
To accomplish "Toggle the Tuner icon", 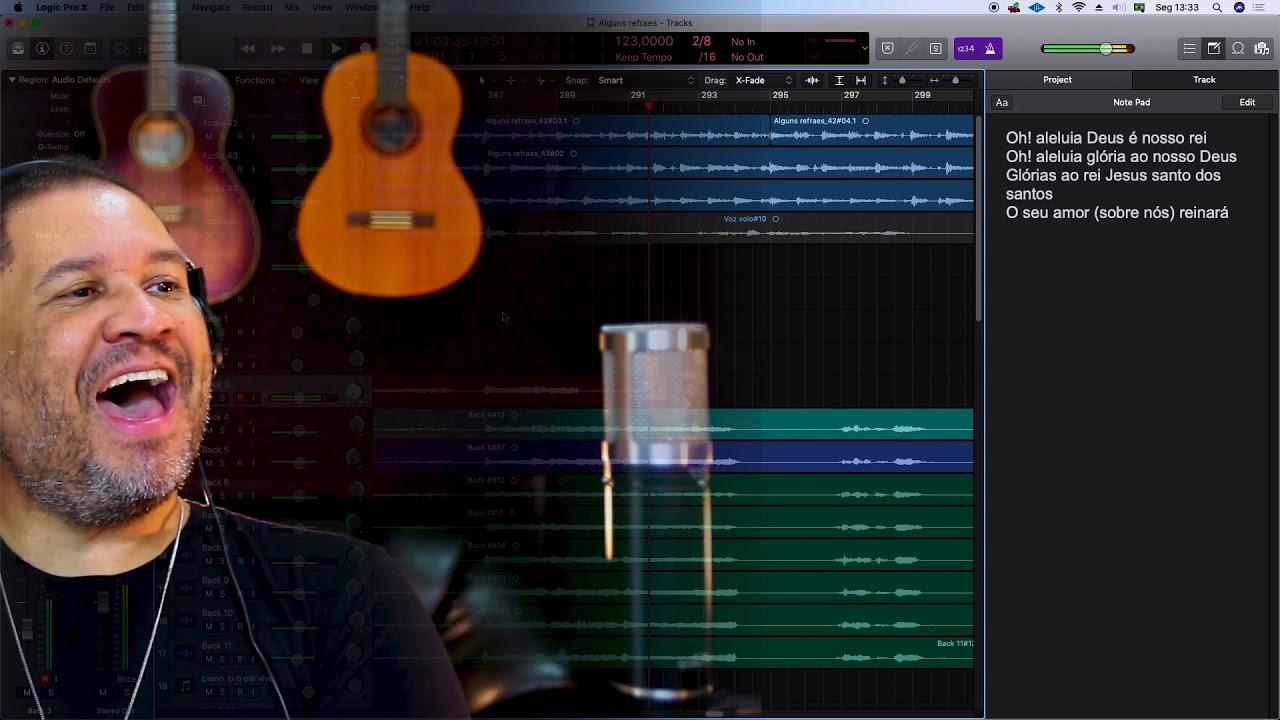I will (911, 48).
